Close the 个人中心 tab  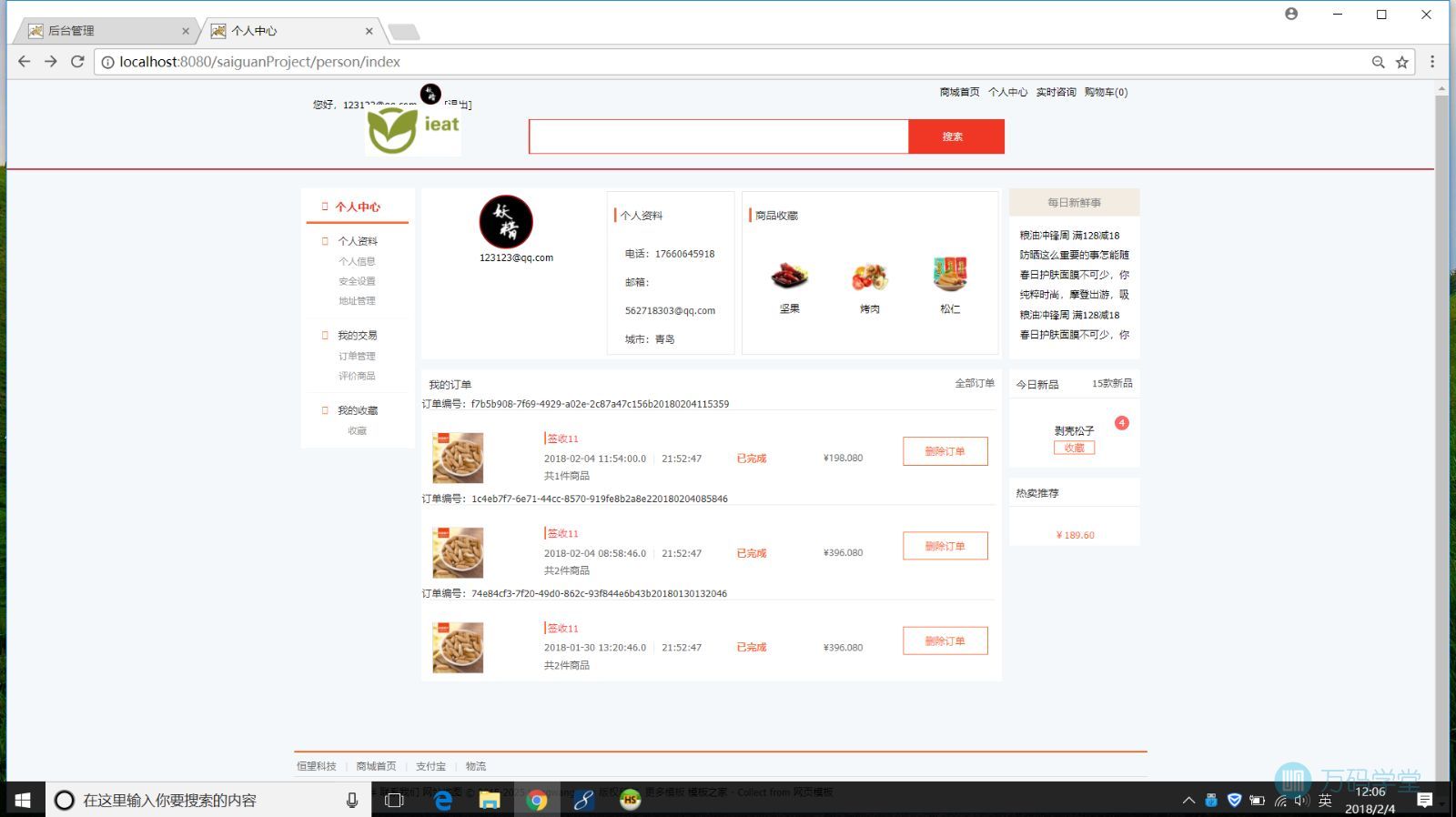369,31
